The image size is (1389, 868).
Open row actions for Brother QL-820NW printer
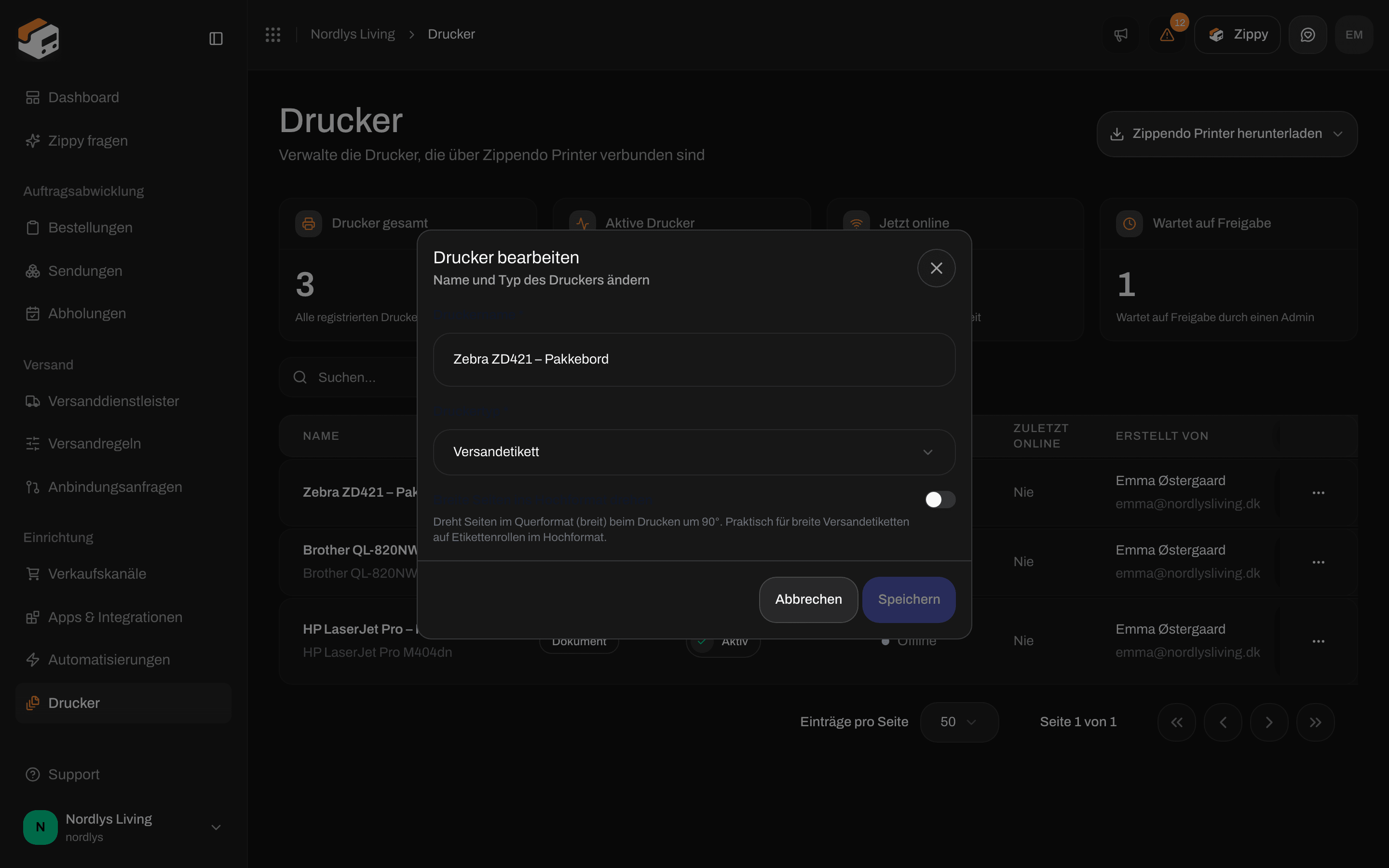(x=1318, y=562)
